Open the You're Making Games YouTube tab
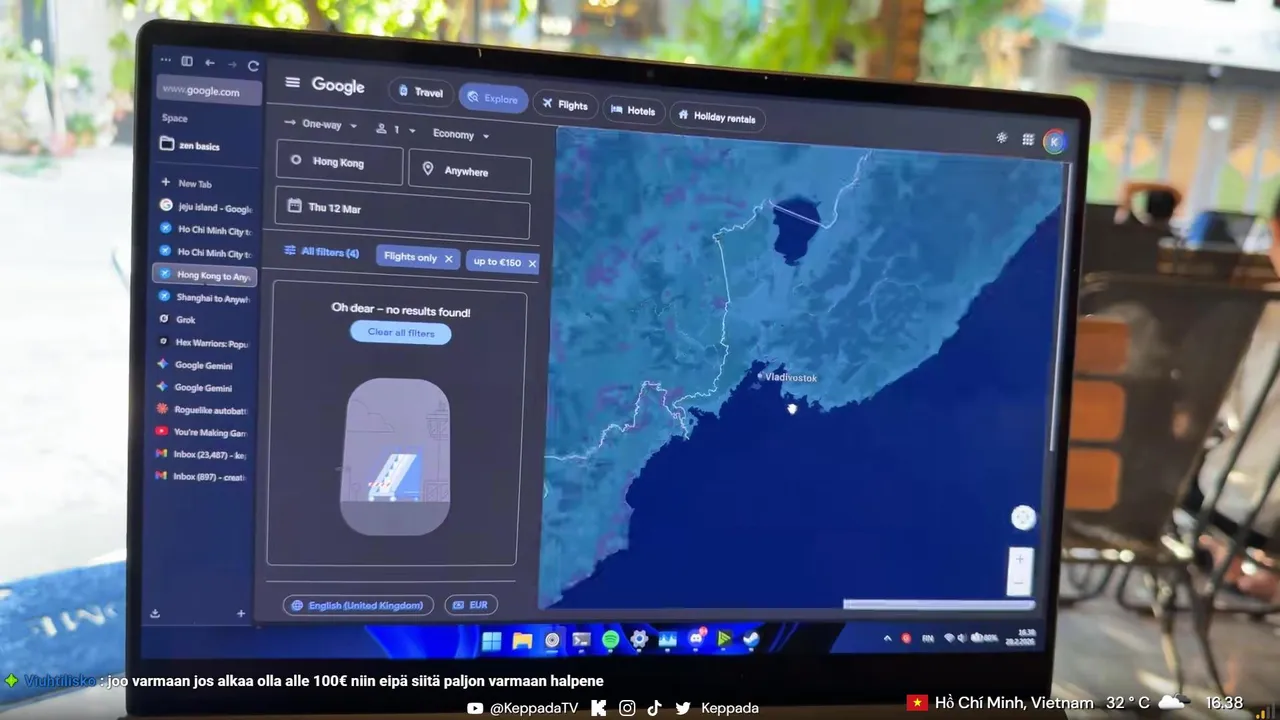The width and height of the screenshot is (1280, 720). (x=201, y=432)
